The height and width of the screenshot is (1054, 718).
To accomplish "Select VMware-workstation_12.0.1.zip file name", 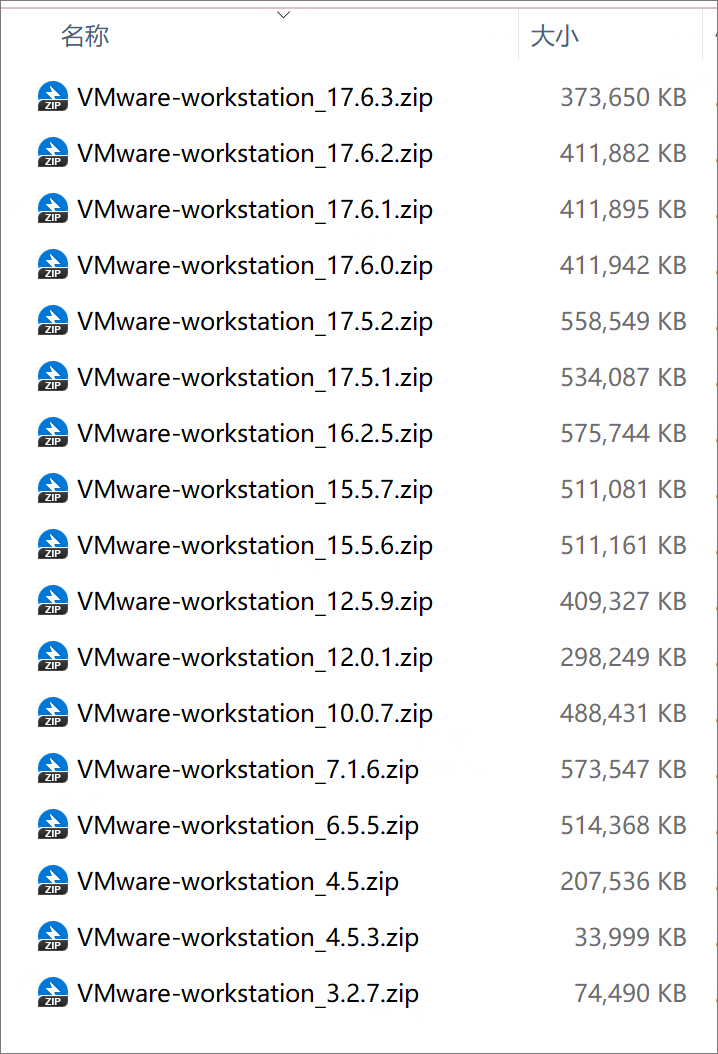I will click(254, 657).
